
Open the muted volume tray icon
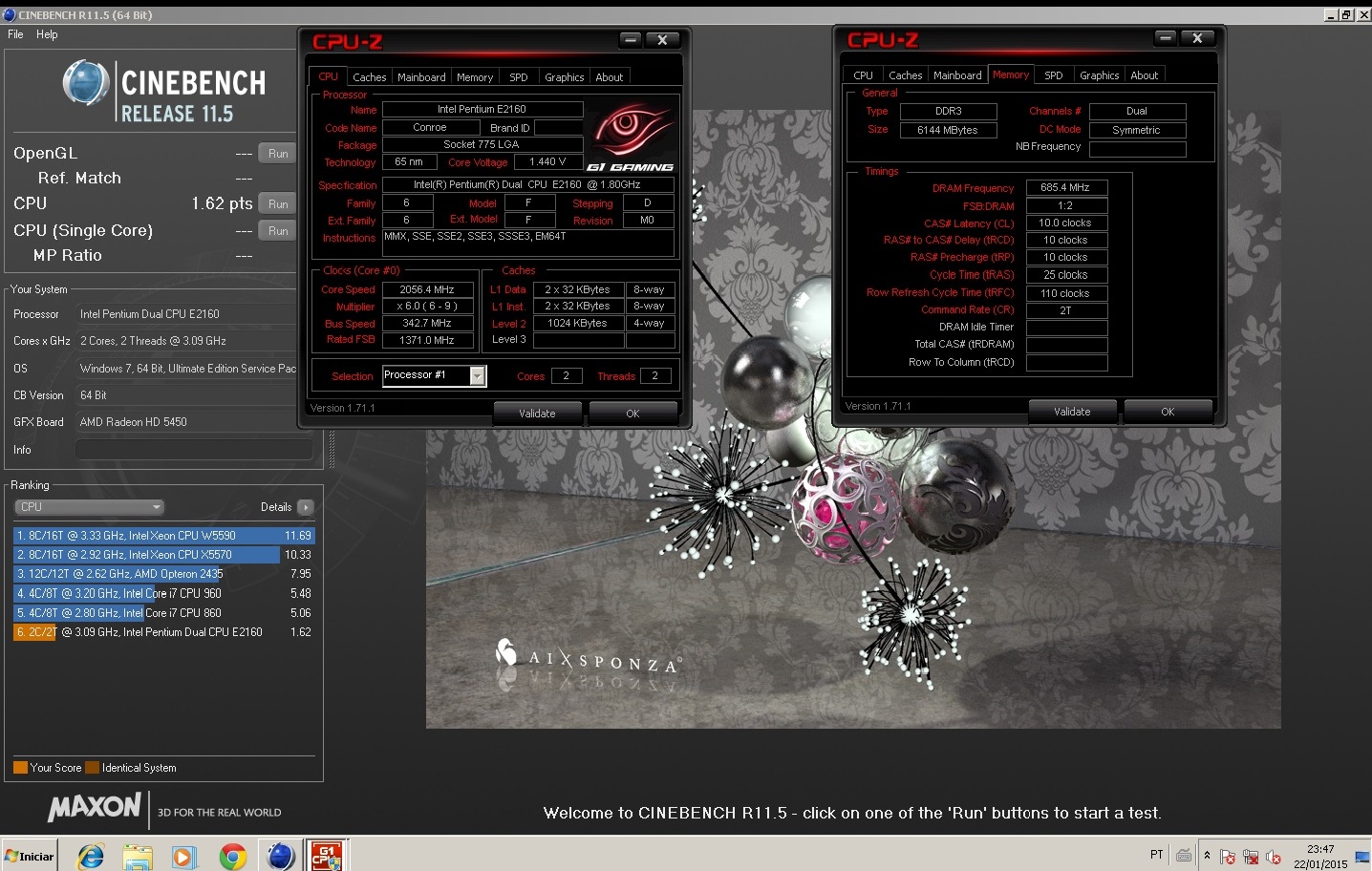1273,857
